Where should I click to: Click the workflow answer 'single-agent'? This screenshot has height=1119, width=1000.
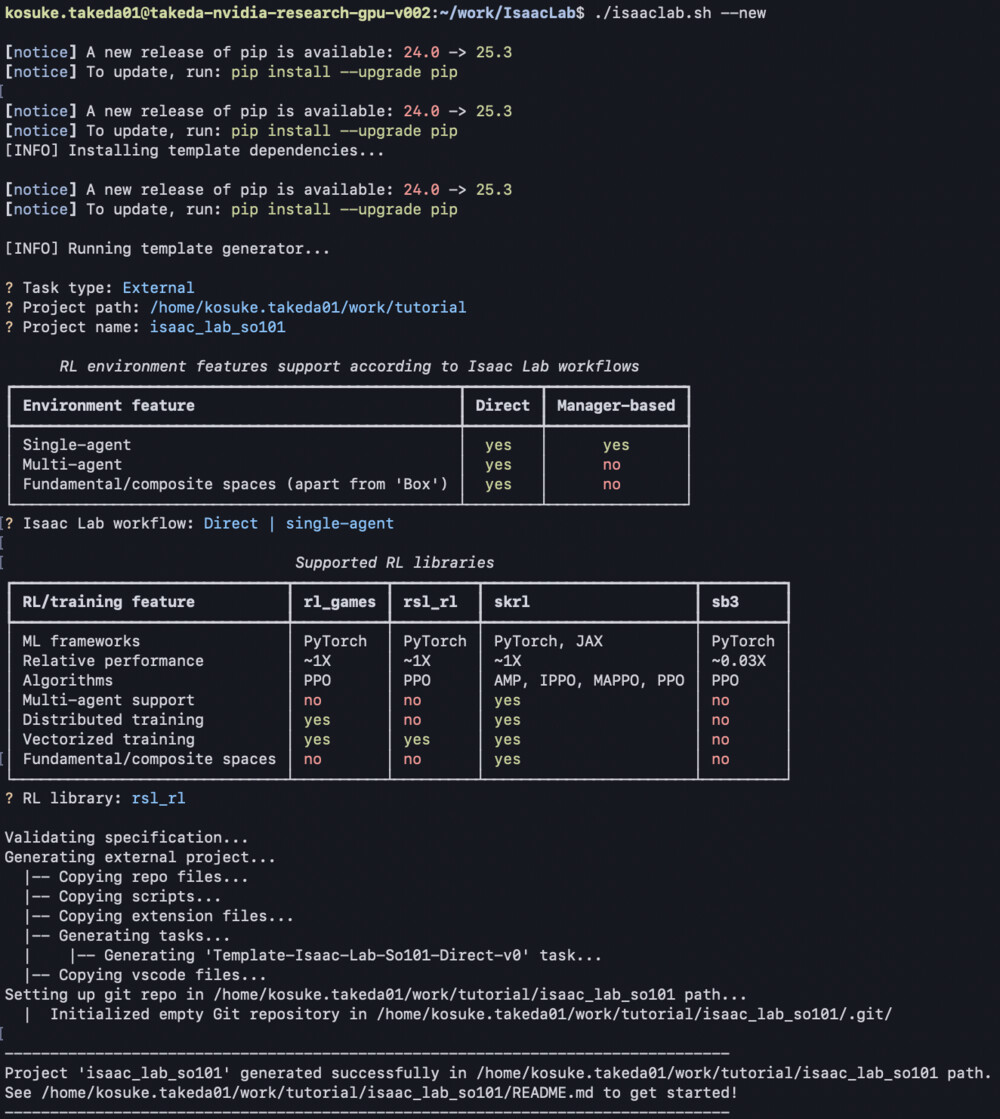tap(339, 523)
